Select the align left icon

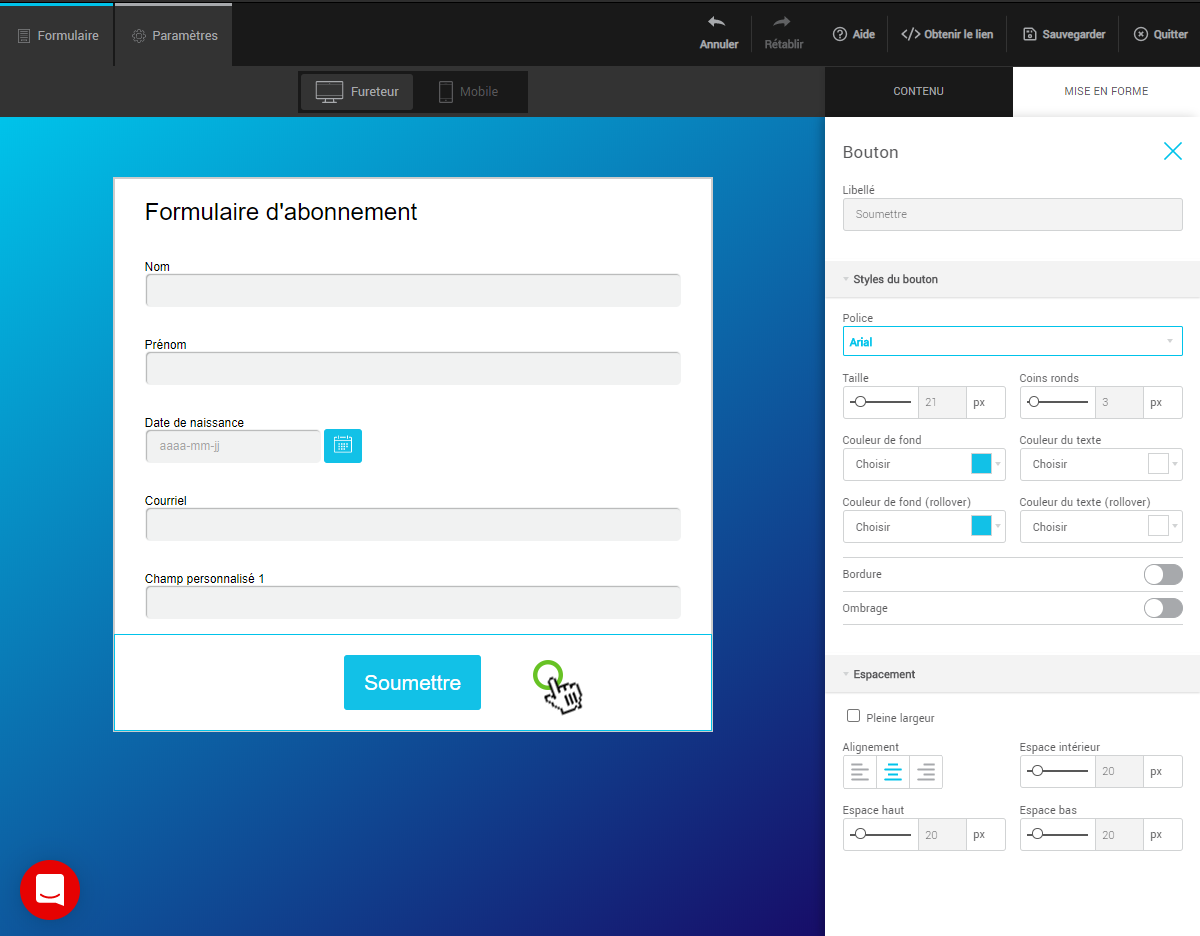point(860,772)
